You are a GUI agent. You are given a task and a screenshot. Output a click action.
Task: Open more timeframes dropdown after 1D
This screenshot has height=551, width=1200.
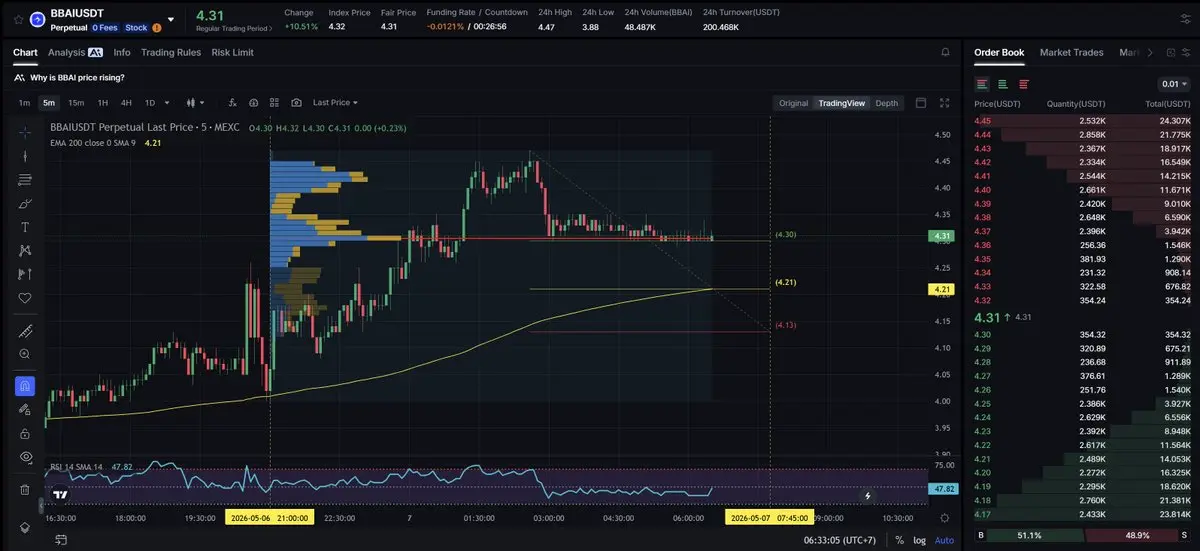point(166,102)
